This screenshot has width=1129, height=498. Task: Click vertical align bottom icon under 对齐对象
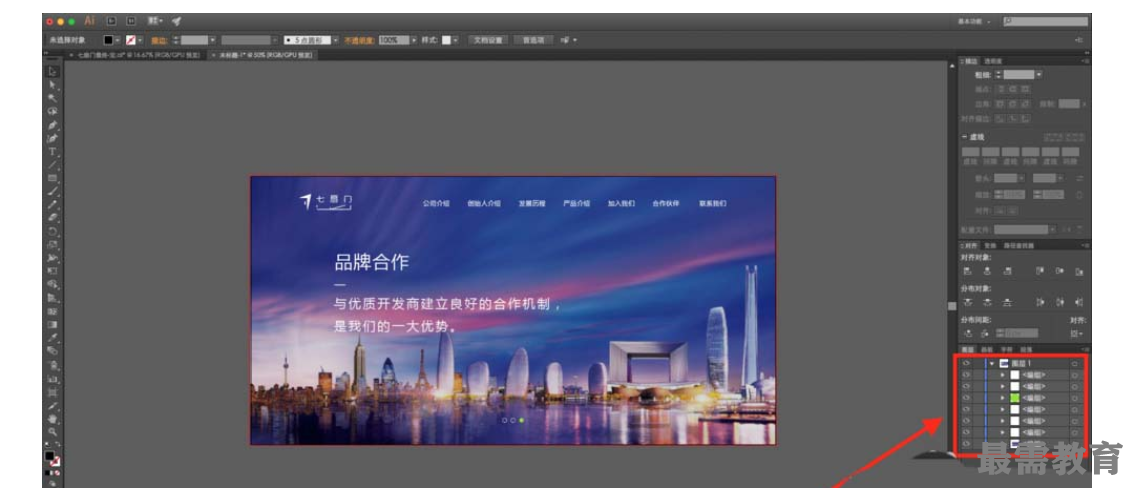(1079, 271)
